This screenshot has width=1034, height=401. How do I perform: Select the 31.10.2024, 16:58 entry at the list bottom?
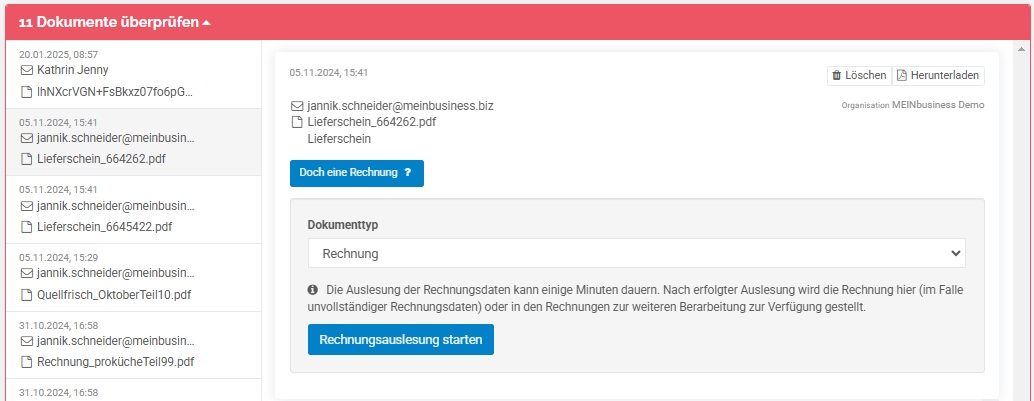point(133,390)
